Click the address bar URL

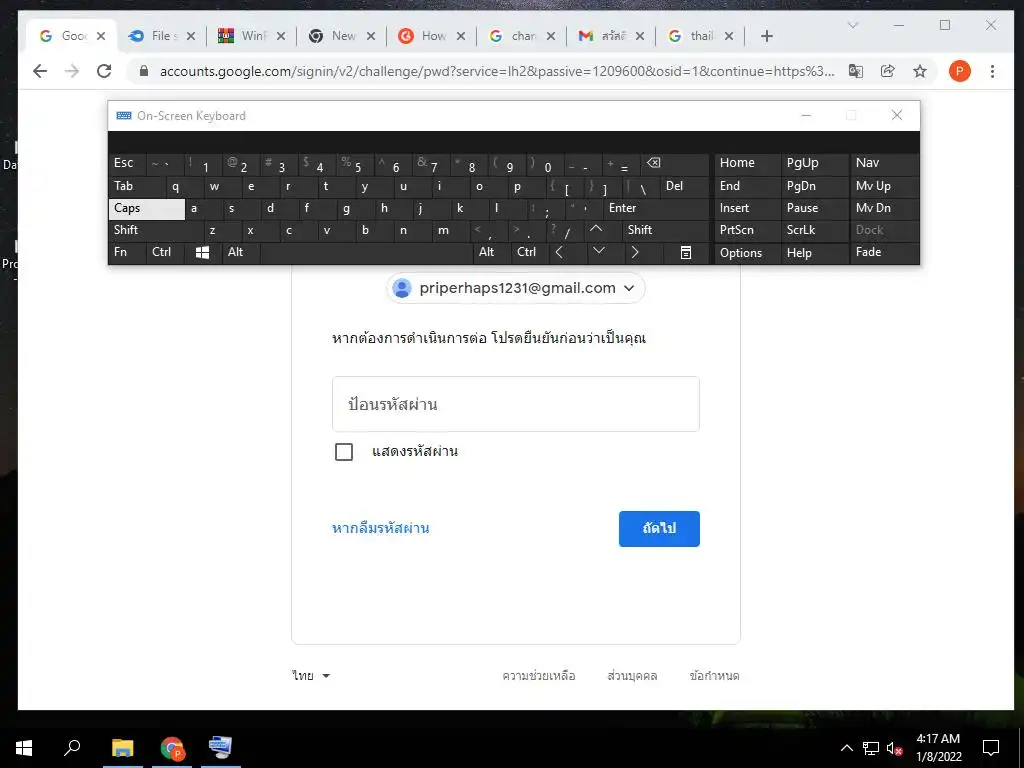497,71
